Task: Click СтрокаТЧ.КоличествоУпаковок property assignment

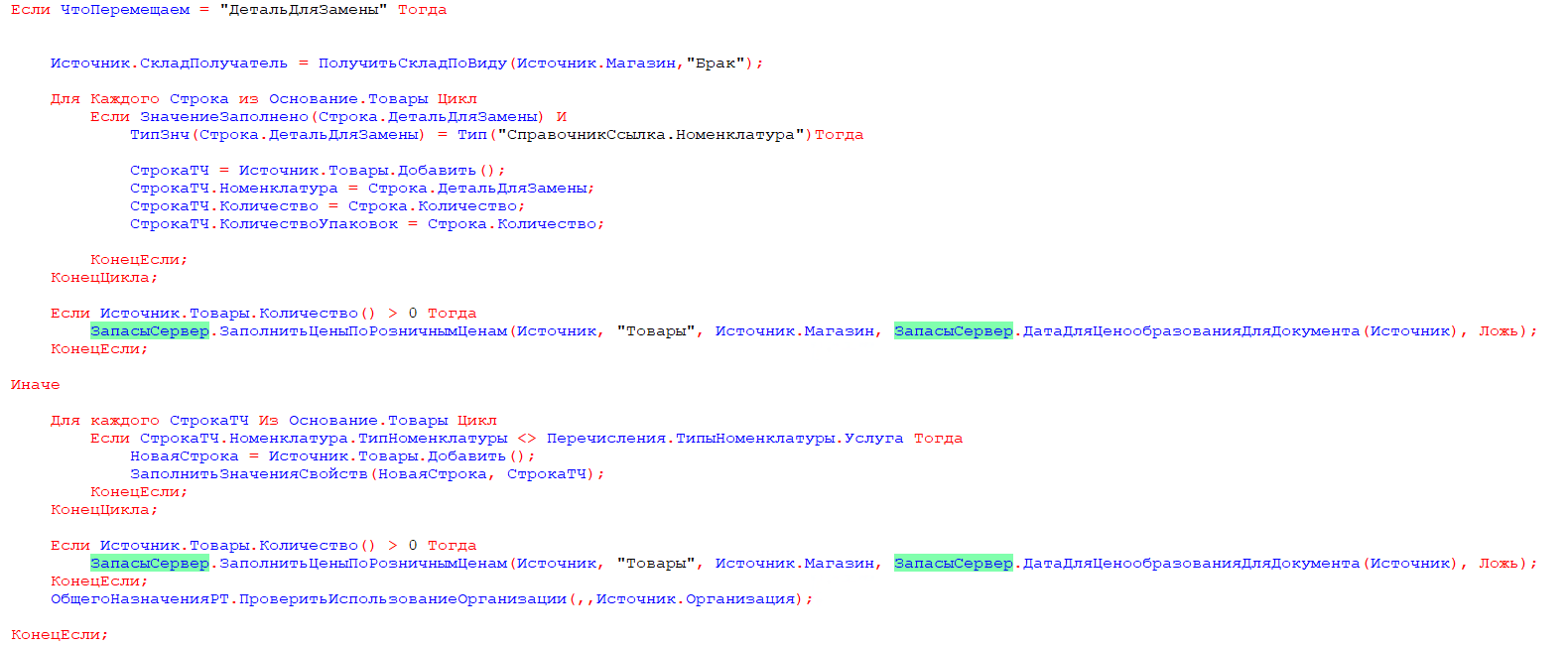Action: [264, 224]
